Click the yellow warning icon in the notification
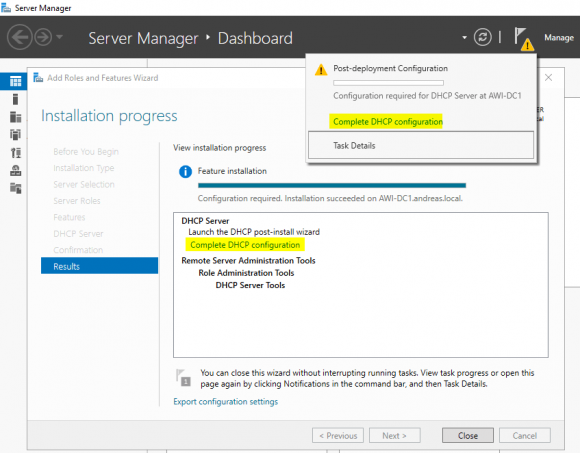The width and height of the screenshot is (580, 453). coord(321,69)
